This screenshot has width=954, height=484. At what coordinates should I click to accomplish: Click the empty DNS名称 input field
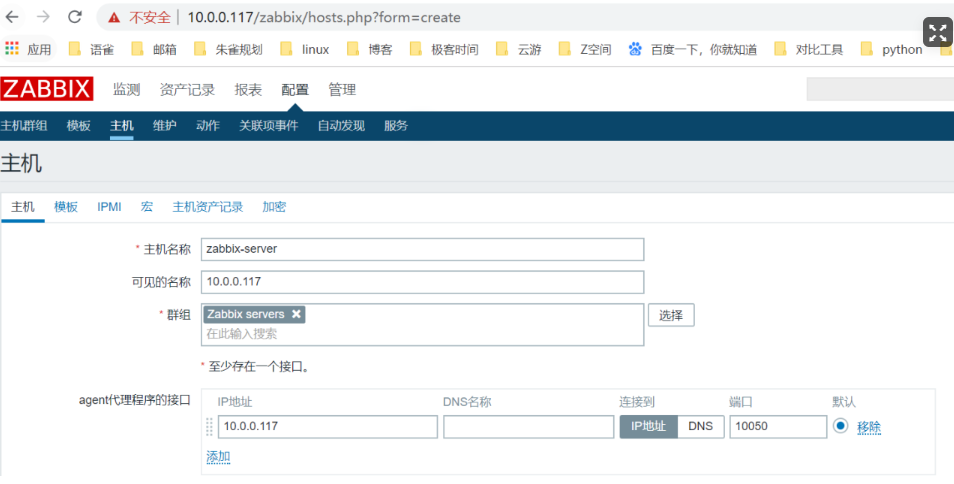529,426
